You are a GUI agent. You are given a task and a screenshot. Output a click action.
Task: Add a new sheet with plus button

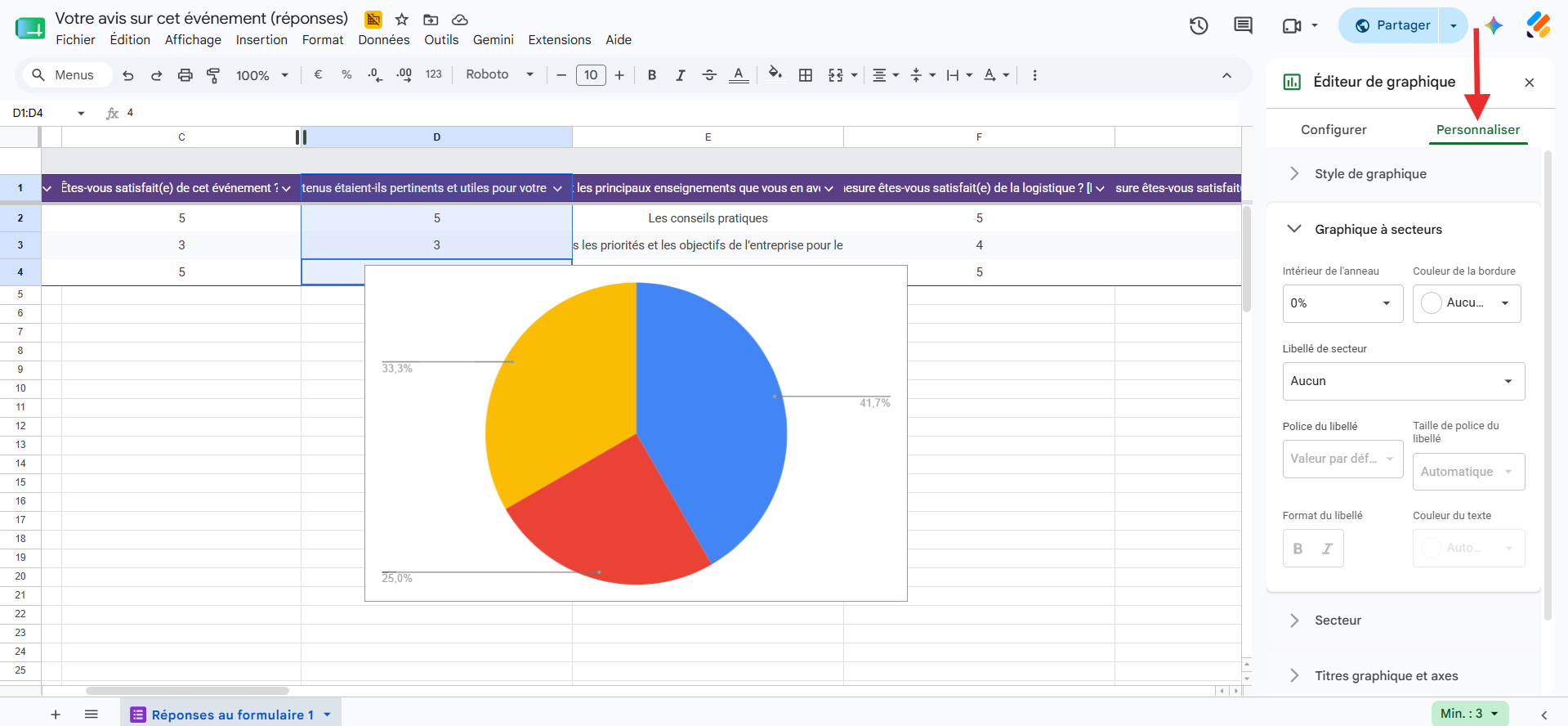[56, 715]
